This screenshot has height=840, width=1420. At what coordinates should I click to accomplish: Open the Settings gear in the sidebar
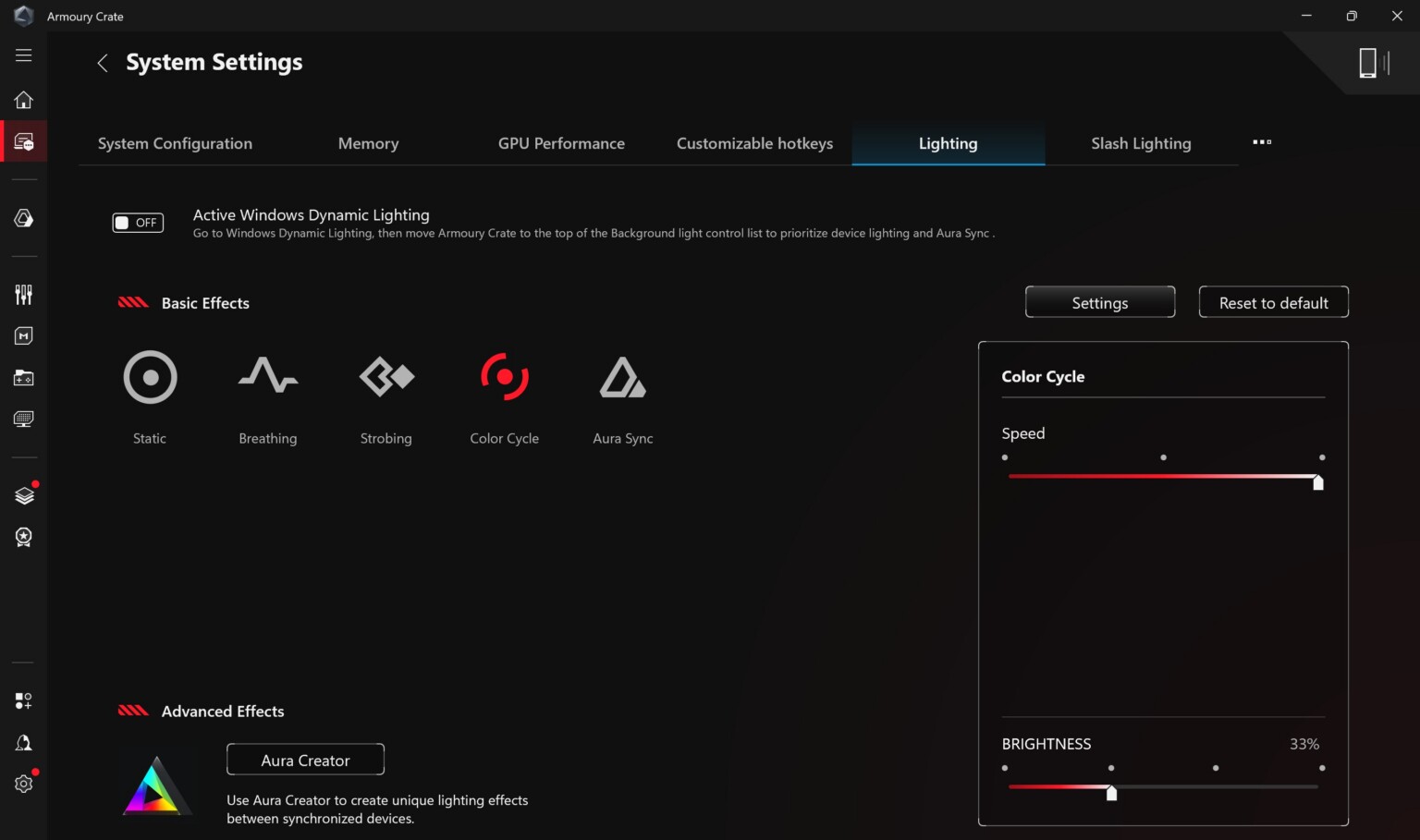tap(24, 784)
